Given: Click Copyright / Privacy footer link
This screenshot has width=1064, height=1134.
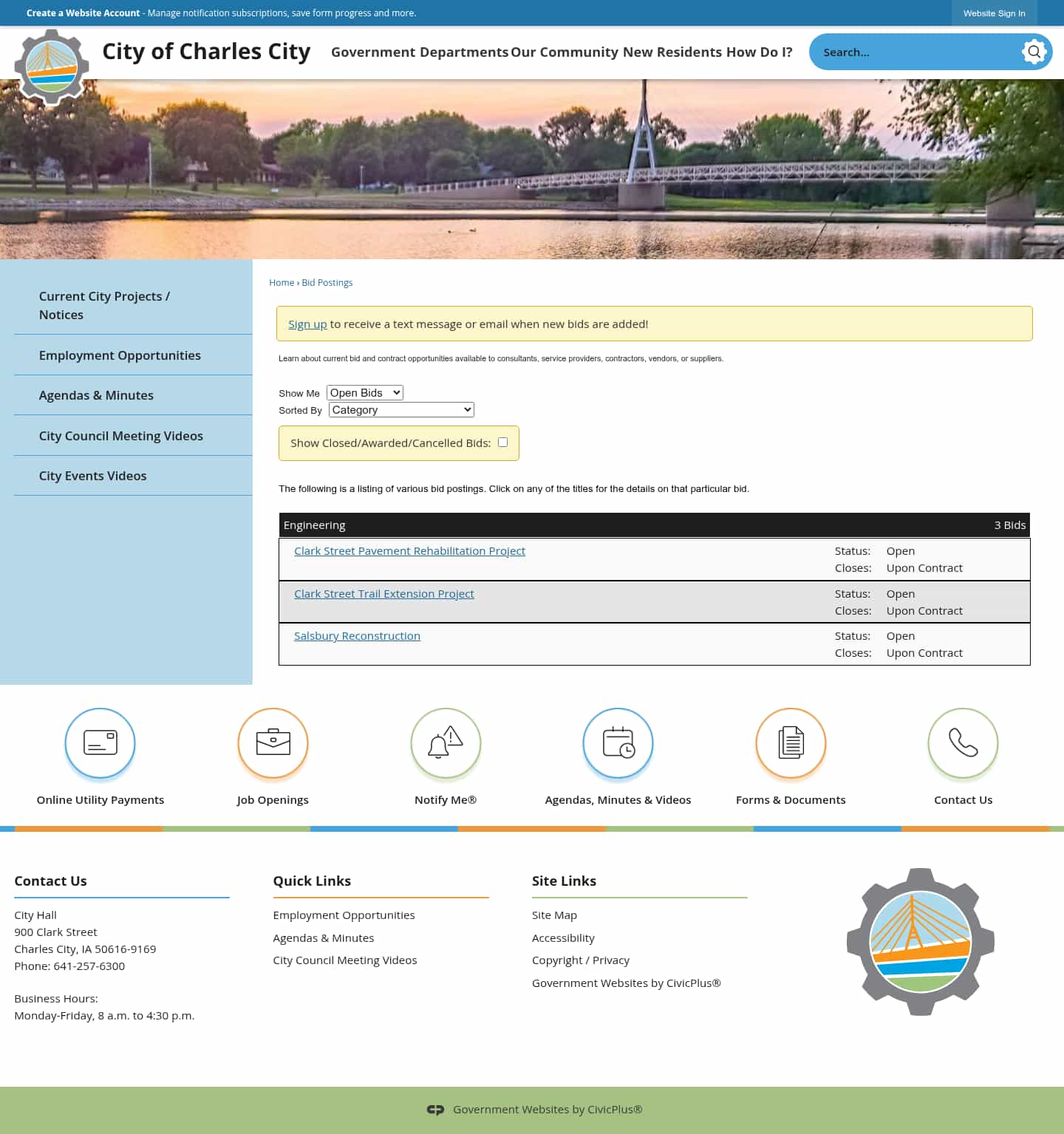Looking at the screenshot, I should (x=581, y=960).
